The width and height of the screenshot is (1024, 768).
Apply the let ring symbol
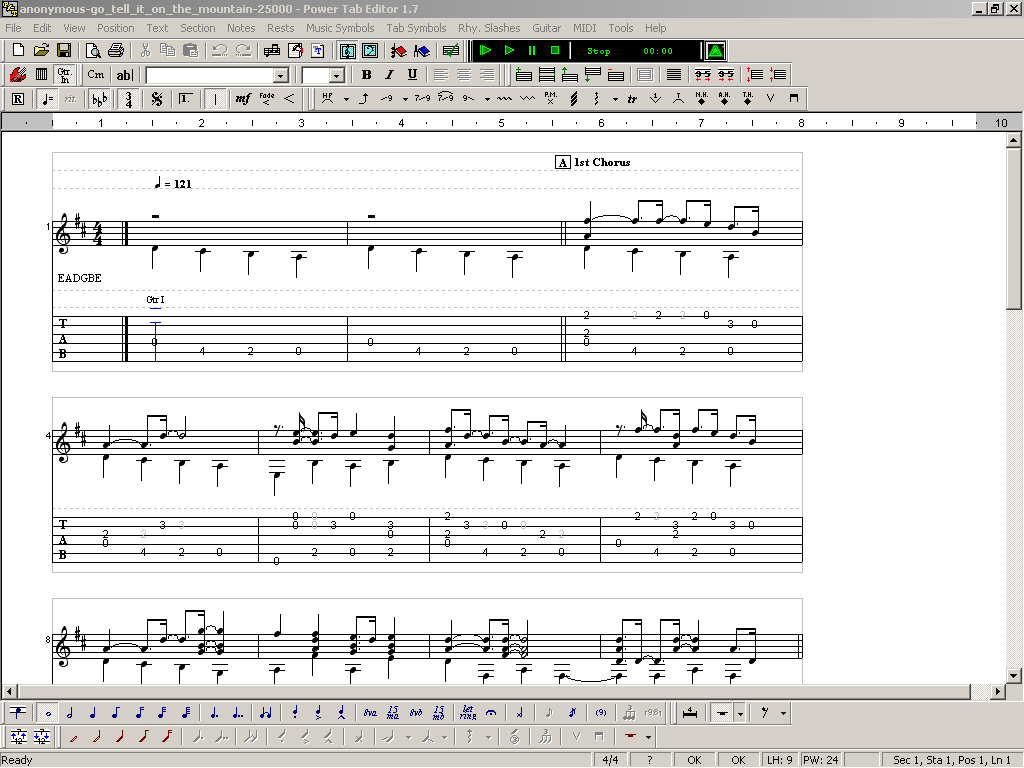click(468, 712)
